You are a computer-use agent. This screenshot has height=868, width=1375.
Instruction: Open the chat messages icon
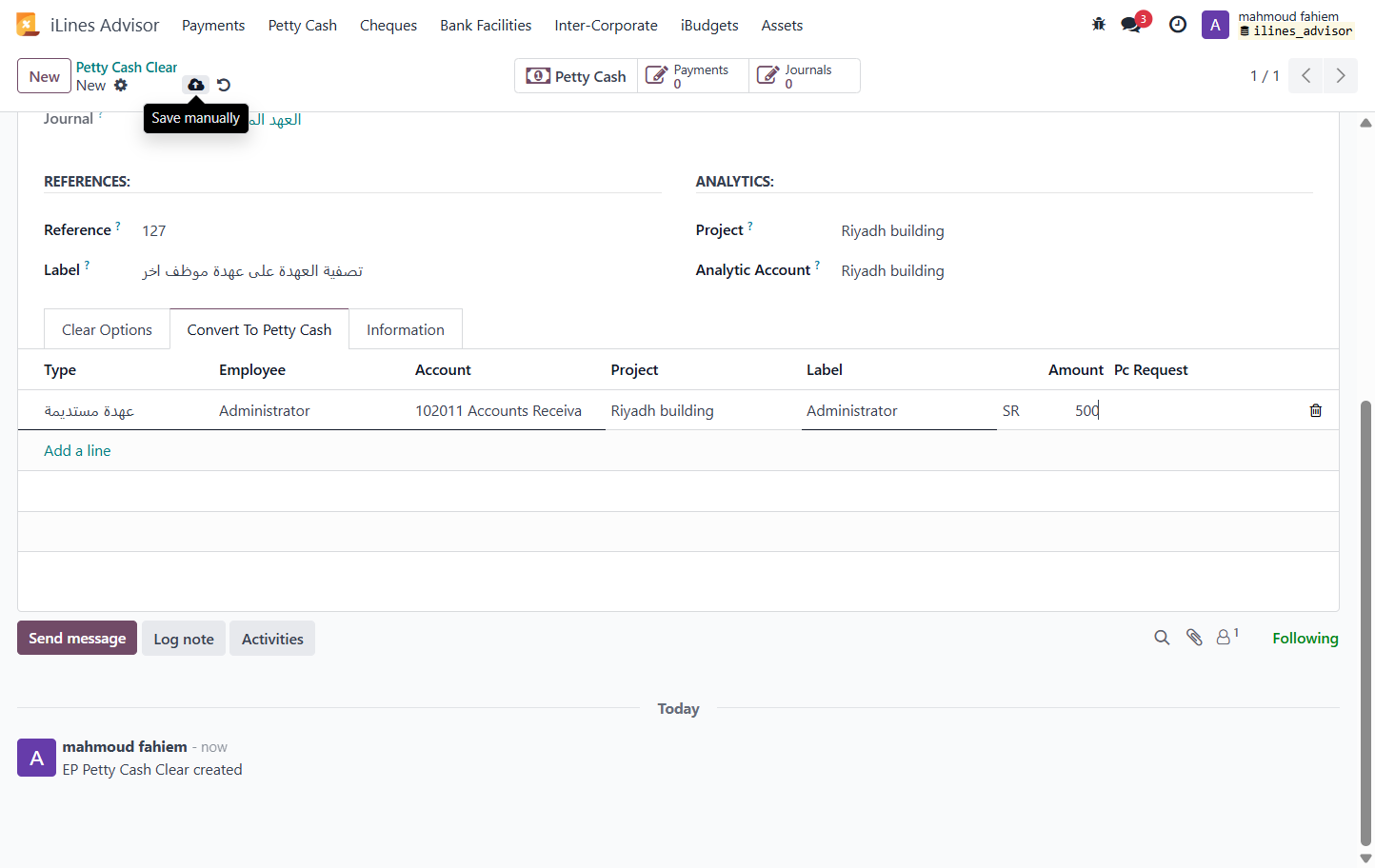click(x=1131, y=25)
